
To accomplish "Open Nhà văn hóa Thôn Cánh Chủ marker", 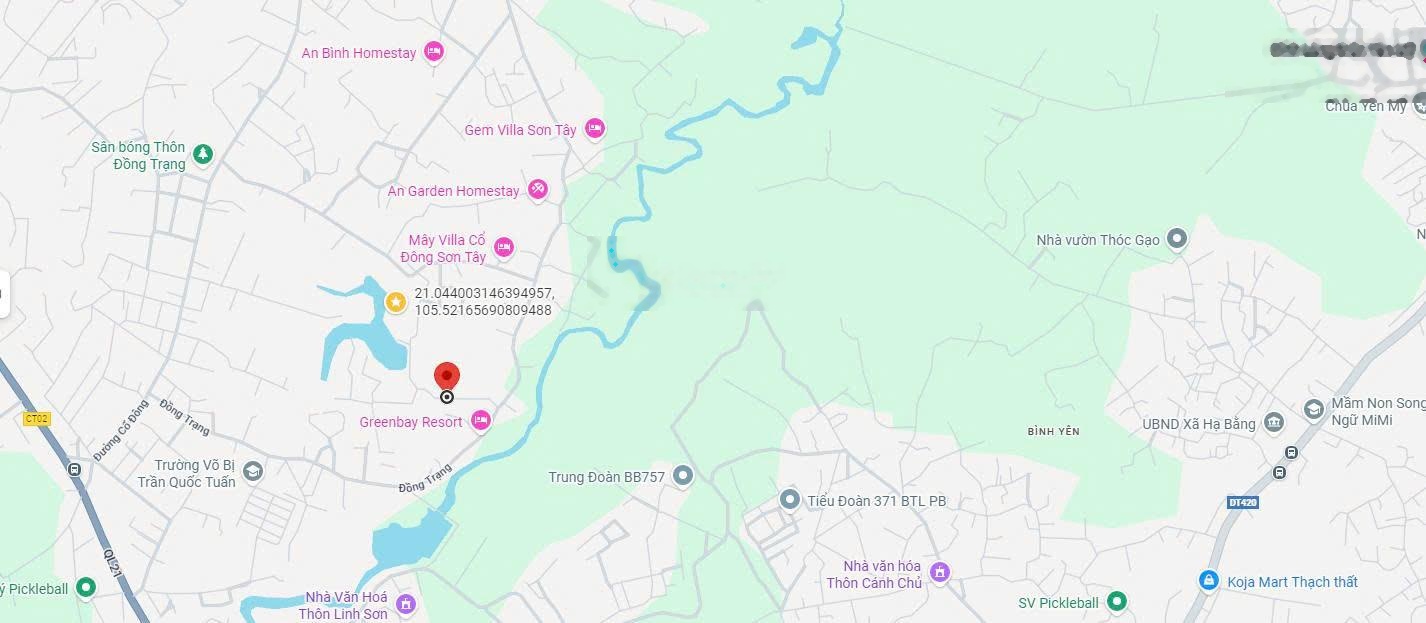I will [939, 572].
